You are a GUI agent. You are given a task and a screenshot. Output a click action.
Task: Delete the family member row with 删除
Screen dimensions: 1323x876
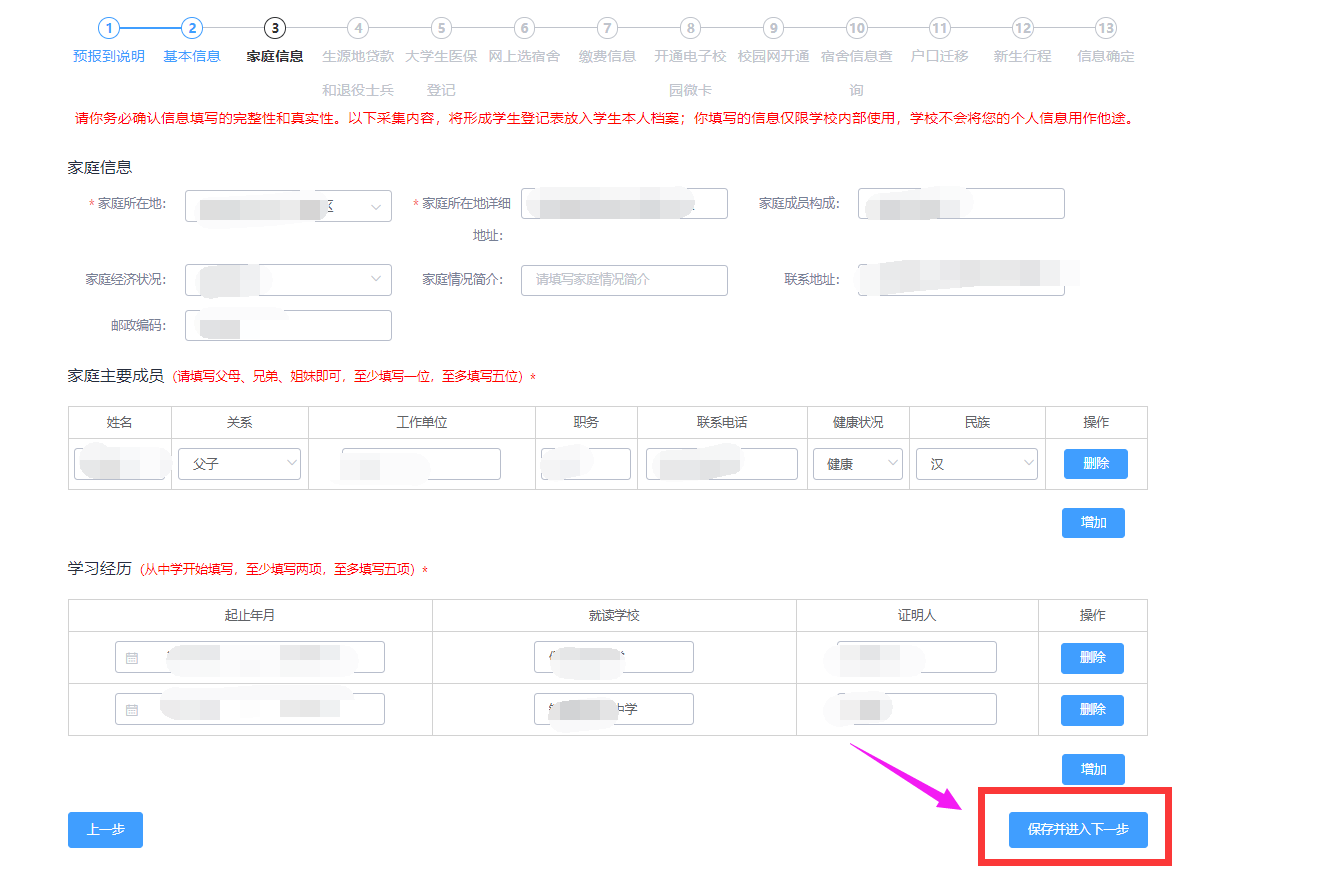(x=1095, y=464)
